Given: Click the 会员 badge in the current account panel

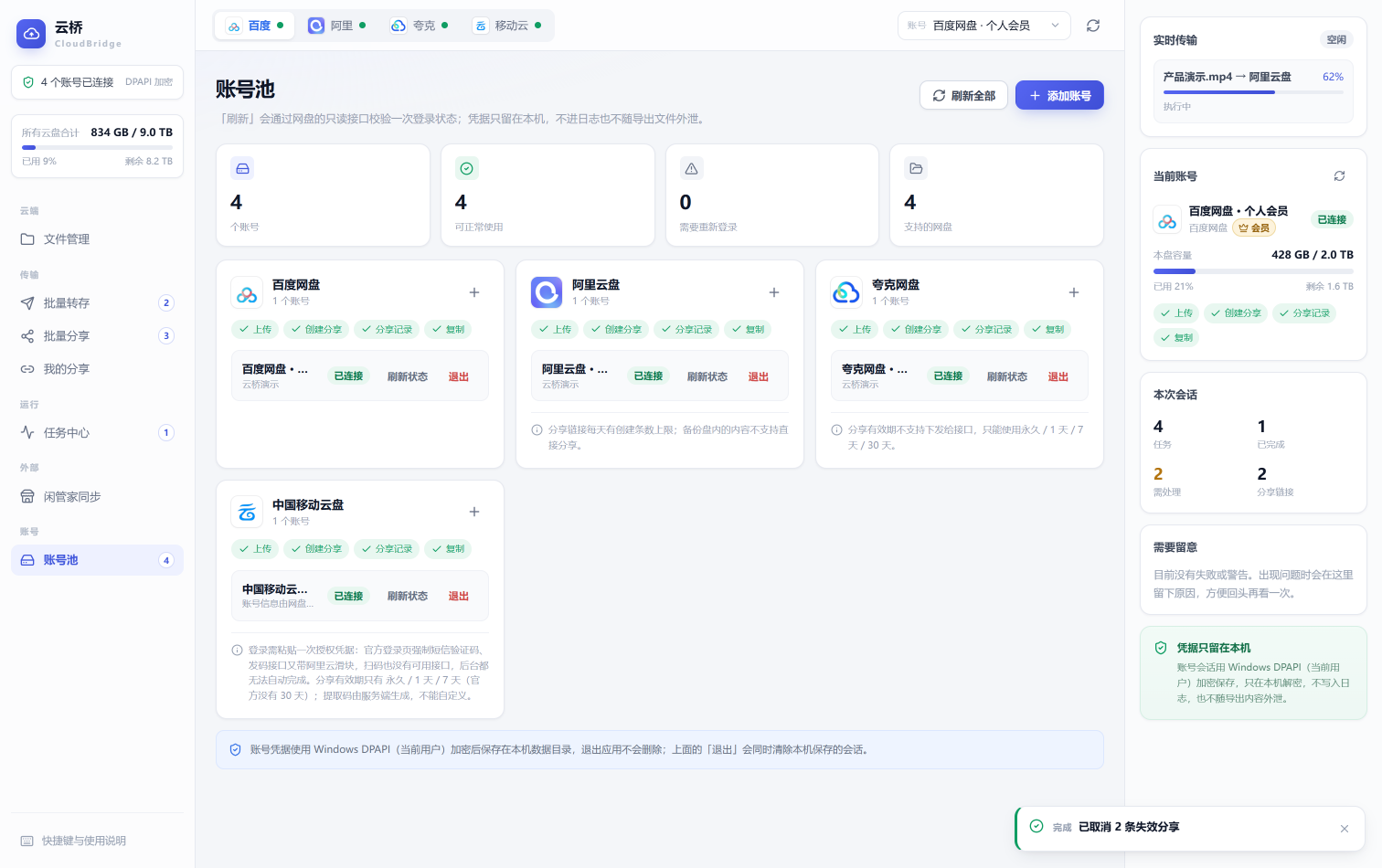Looking at the screenshot, I should tap(1254, 228).
